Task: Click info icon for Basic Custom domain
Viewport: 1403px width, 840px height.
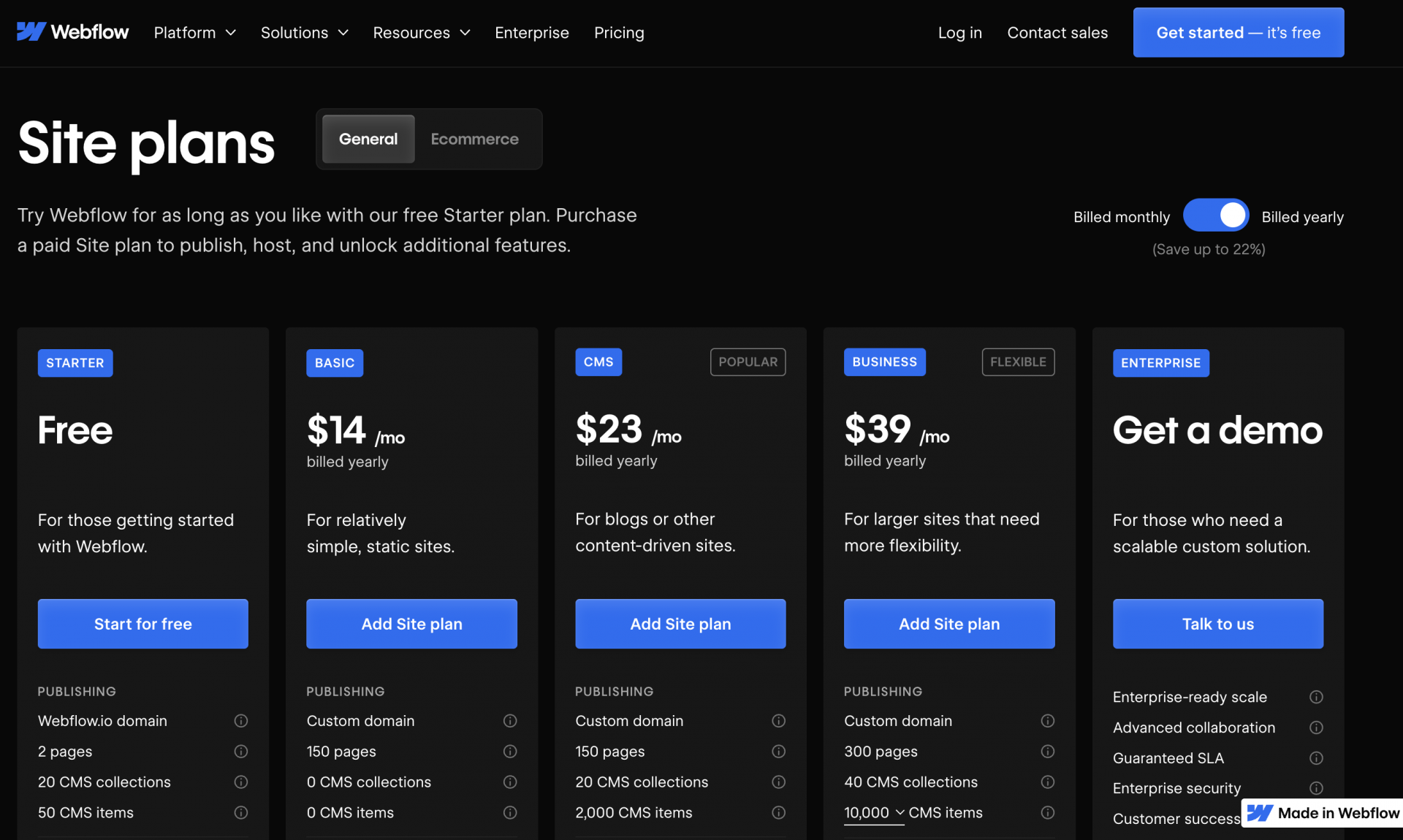Action: [x=510, y=721]
